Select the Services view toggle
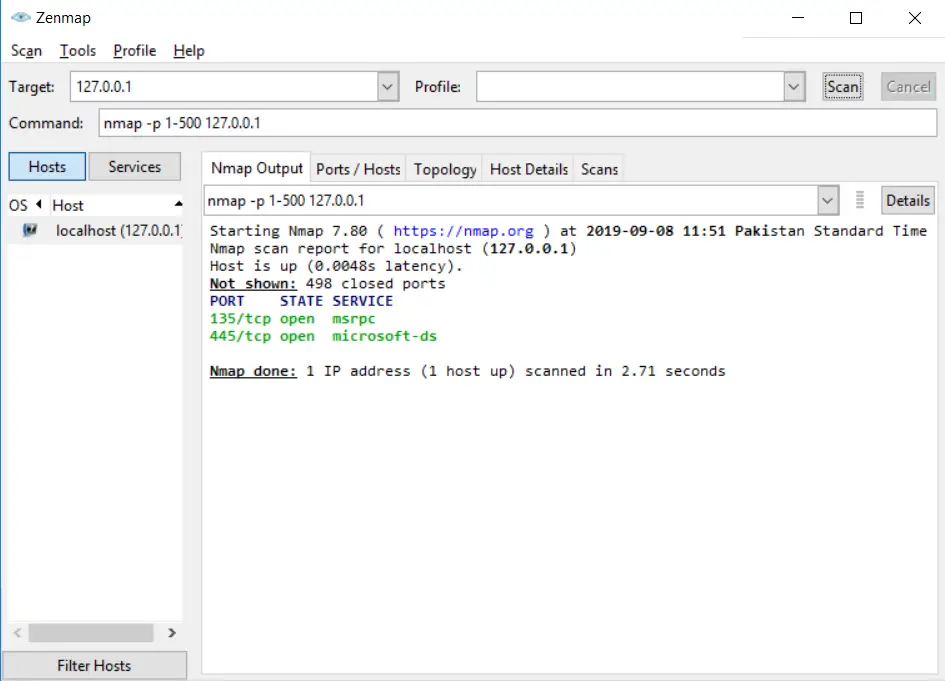 [x=134, y=166]
